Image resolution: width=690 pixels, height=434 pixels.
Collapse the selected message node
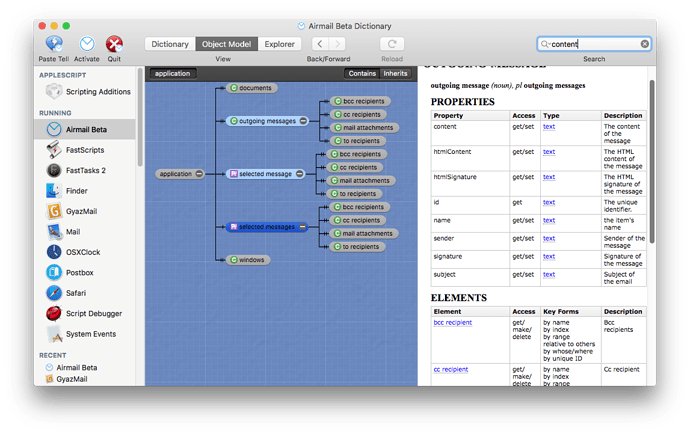coord(300,174)
